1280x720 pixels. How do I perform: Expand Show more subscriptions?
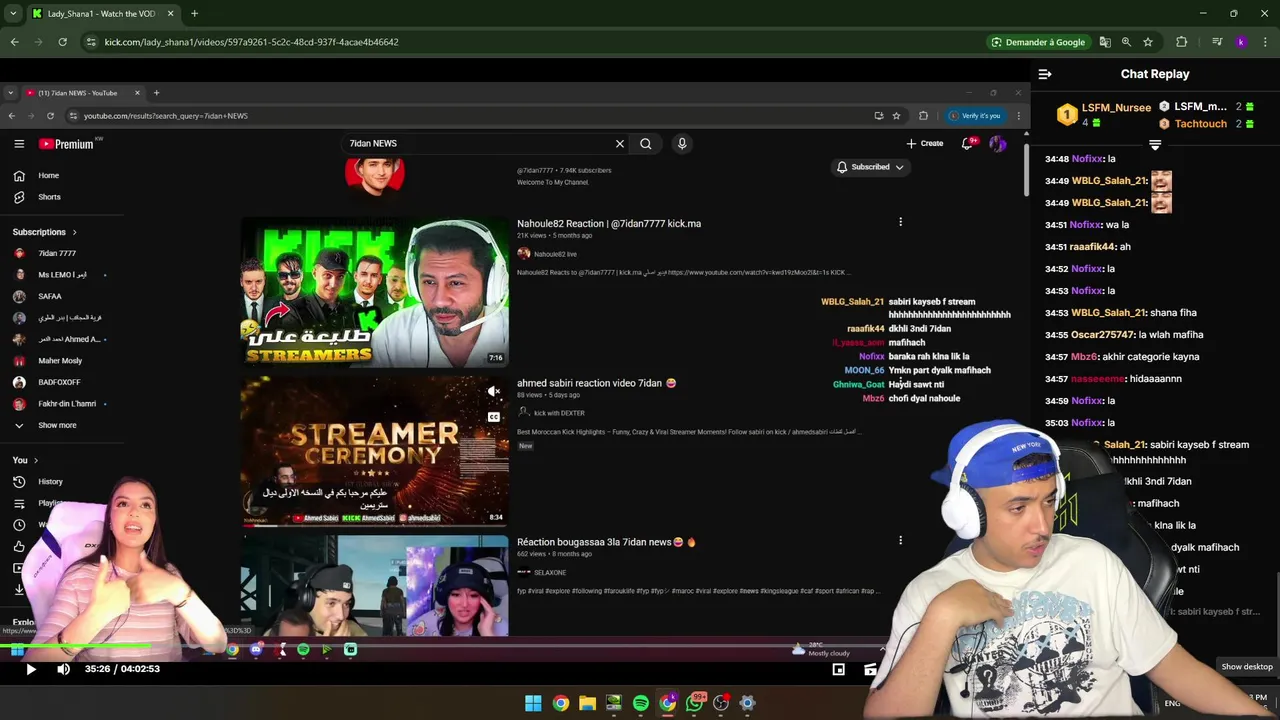click(x=57, y=425)
